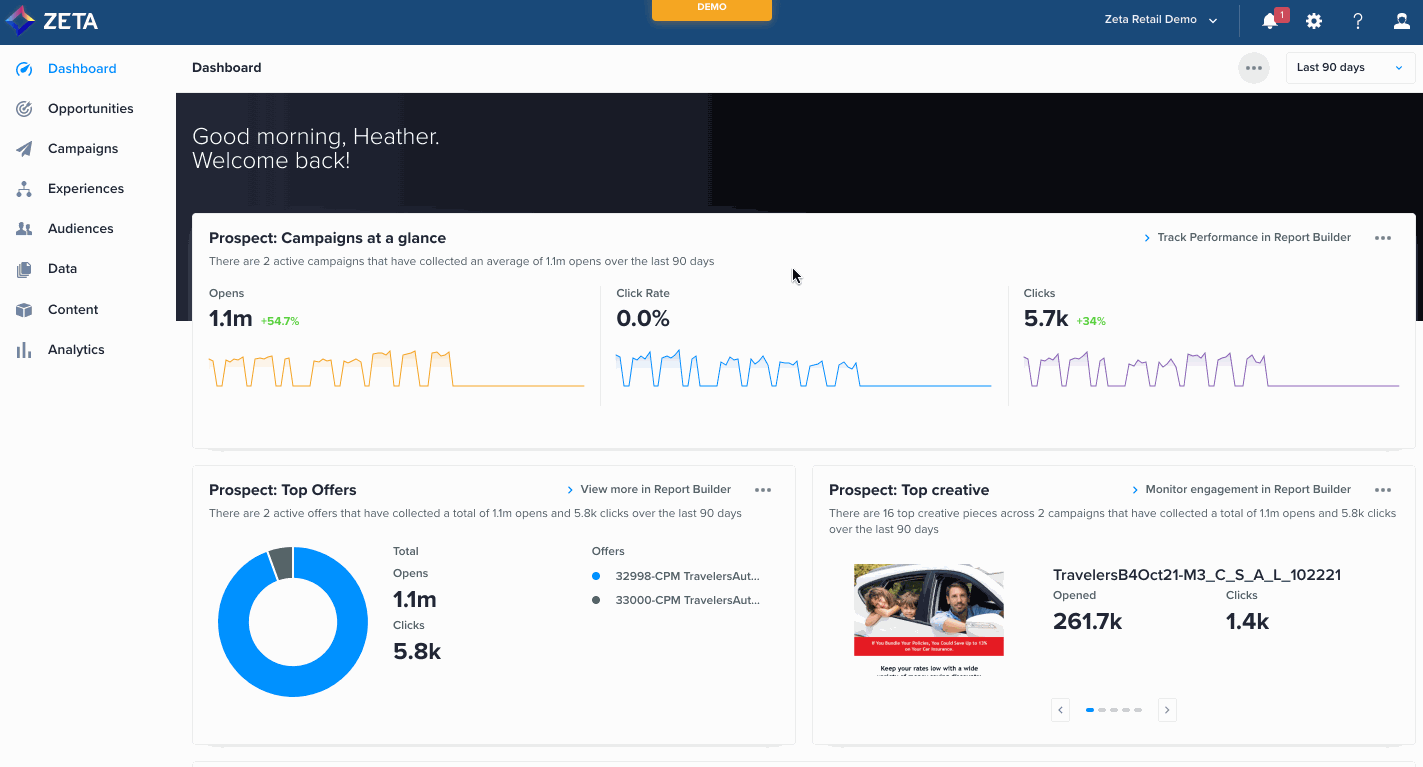Click Track Performance in Report Builder link
Screen dimensions: 1423x767
tap(1253, 238)
